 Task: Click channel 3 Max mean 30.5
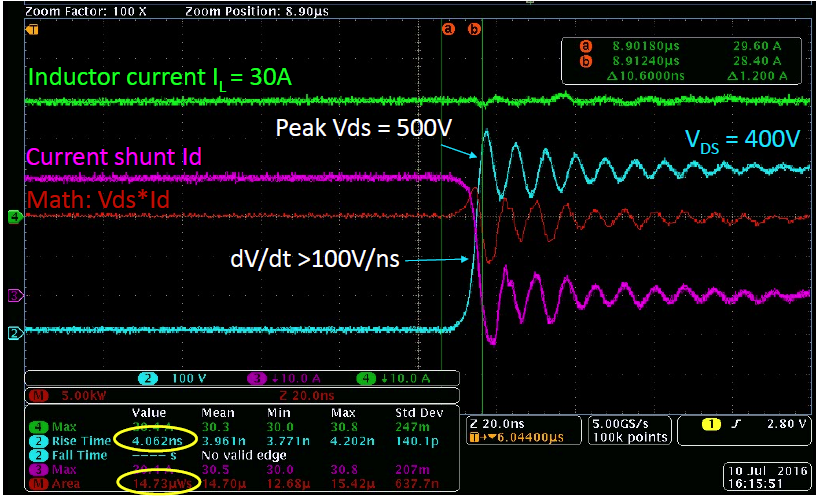tap(215, 469)
